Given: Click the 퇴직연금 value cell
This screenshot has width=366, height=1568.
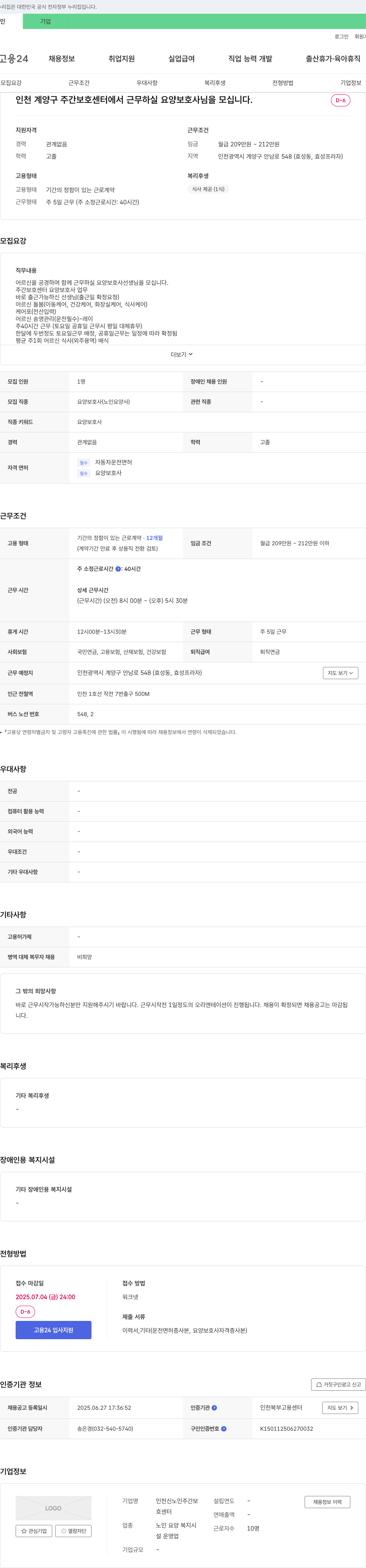Looking at the screenshot, I should click(x=270, y=652).
